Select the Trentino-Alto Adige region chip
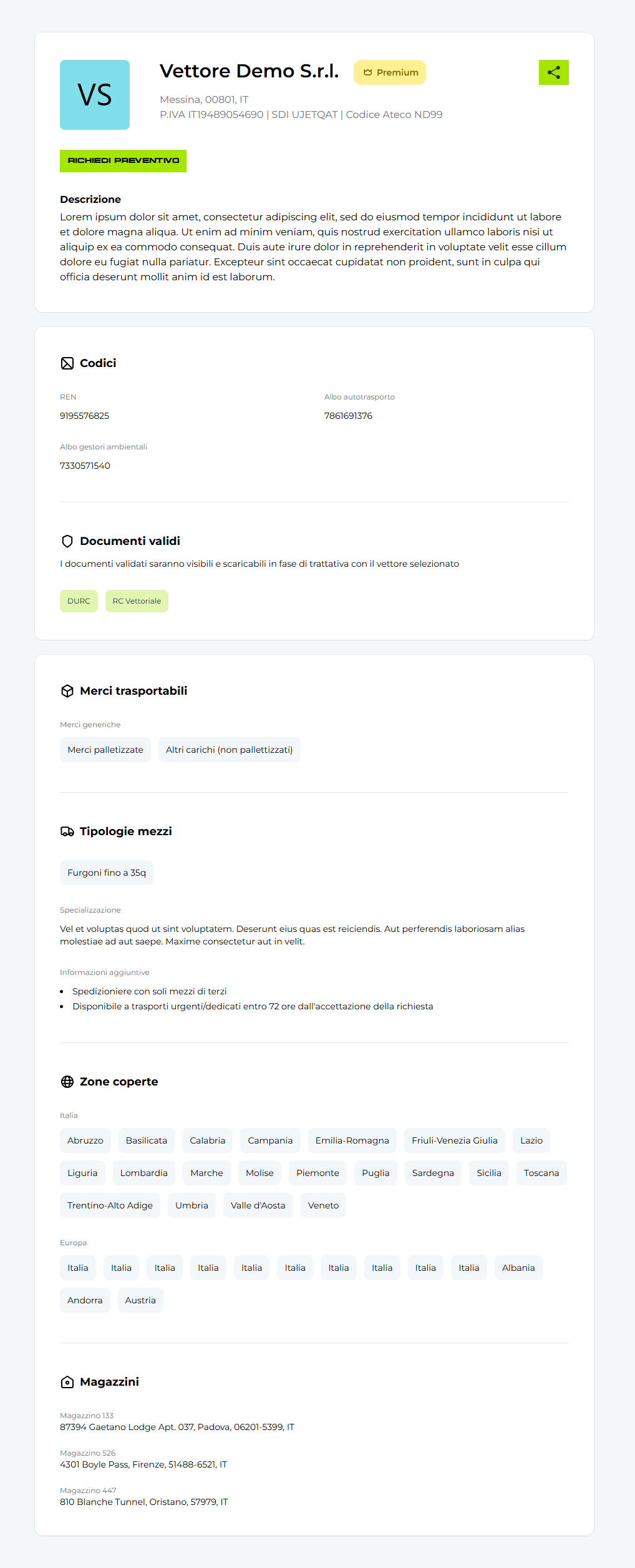Image resolution: width=635 pixels, height=1568 pixels. pyautogui.click(x=110, y=1205)
